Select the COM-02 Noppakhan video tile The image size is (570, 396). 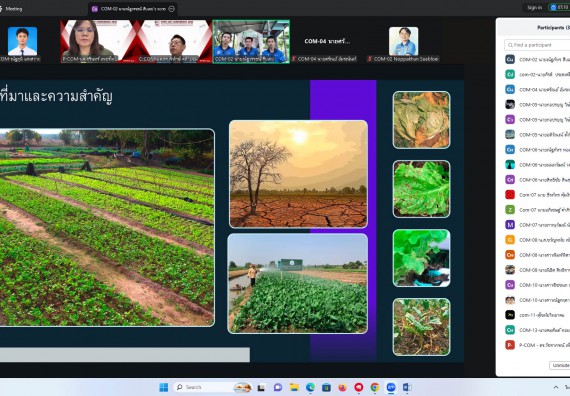[x=403, y=41]
